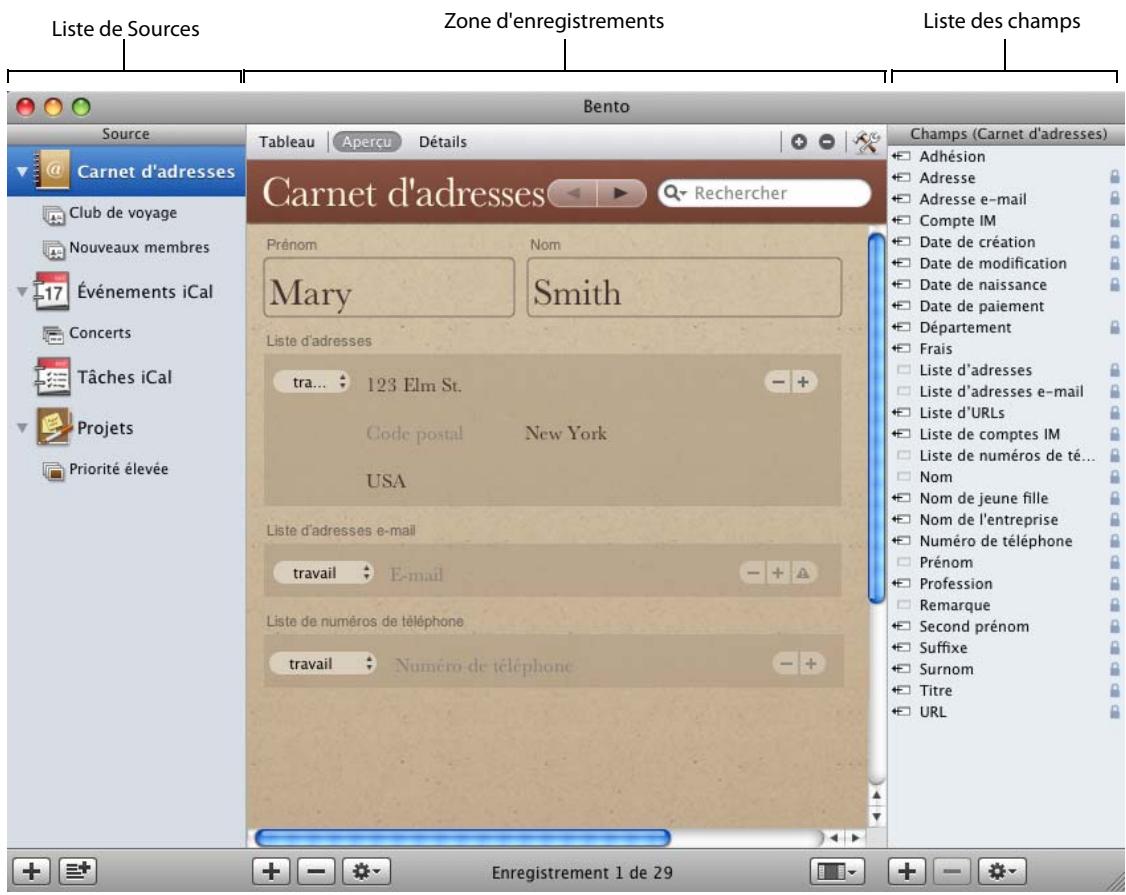Image resolution: width=1126 pixels, height=895 pixels.
Task: Click the round plus icon in toolbar
Action: click(x=799, y=142)
